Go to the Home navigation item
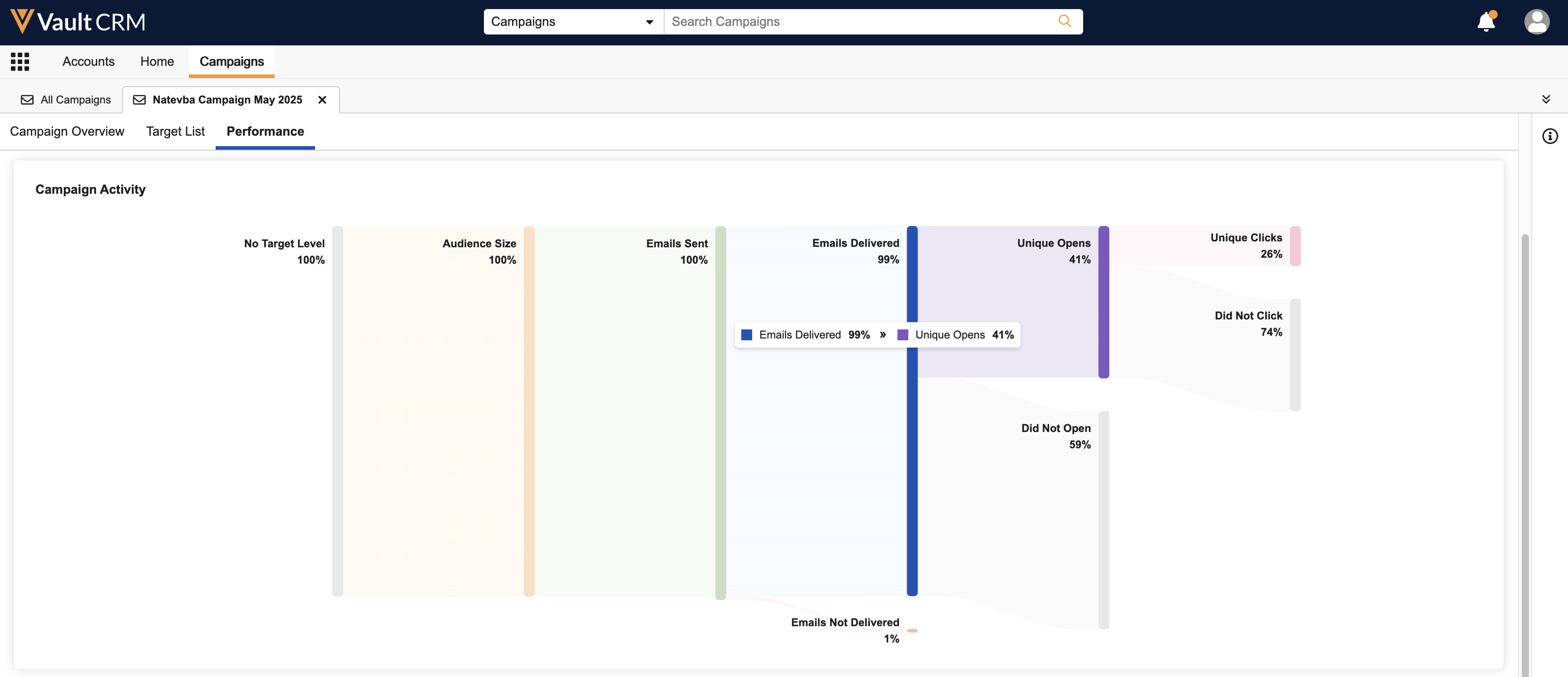The image size is (1568, 677). tap(157, 61)
